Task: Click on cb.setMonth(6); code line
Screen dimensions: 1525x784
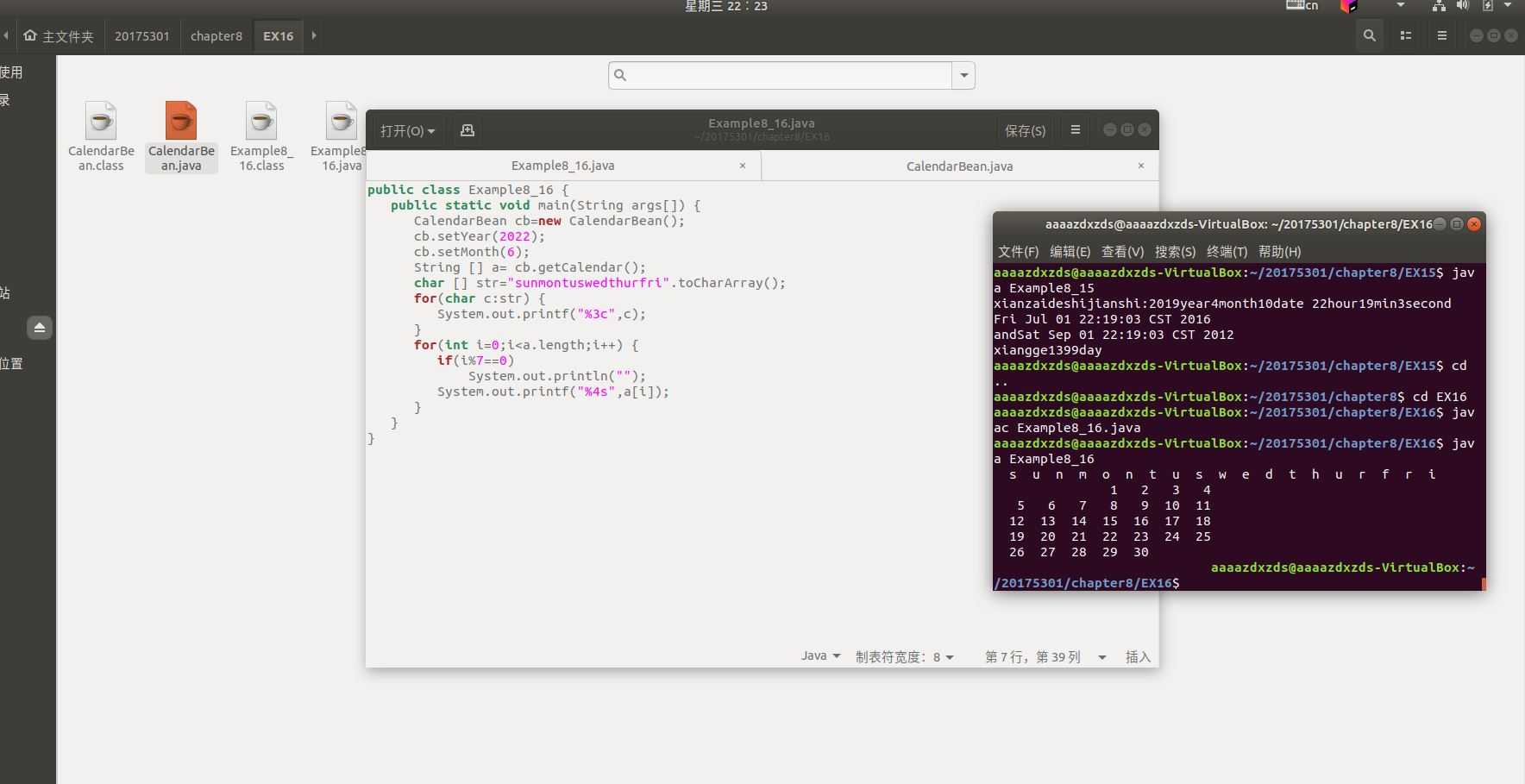Action: point(471,252)
